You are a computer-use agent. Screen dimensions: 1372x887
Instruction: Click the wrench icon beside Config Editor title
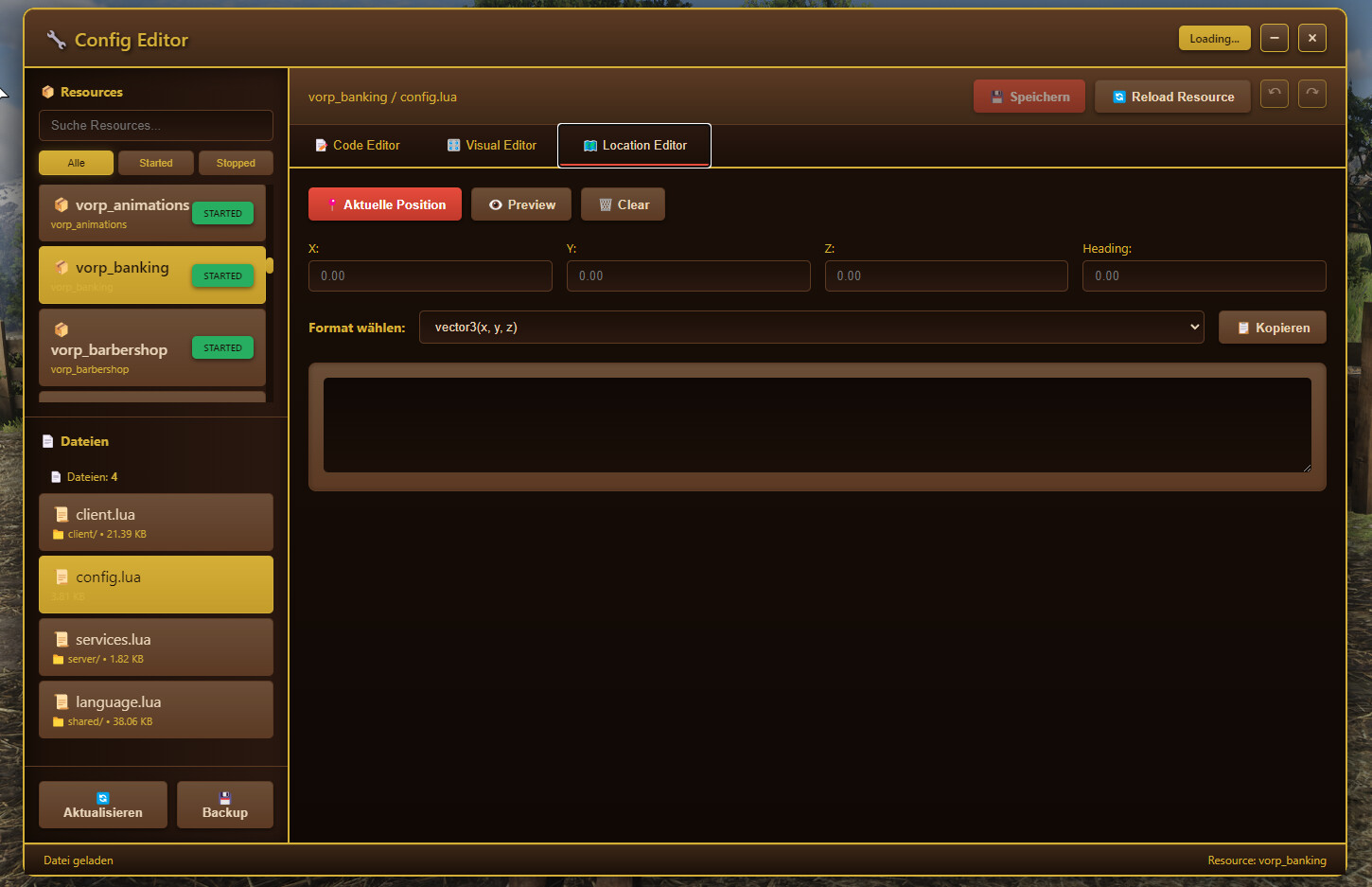pos(54,38)
